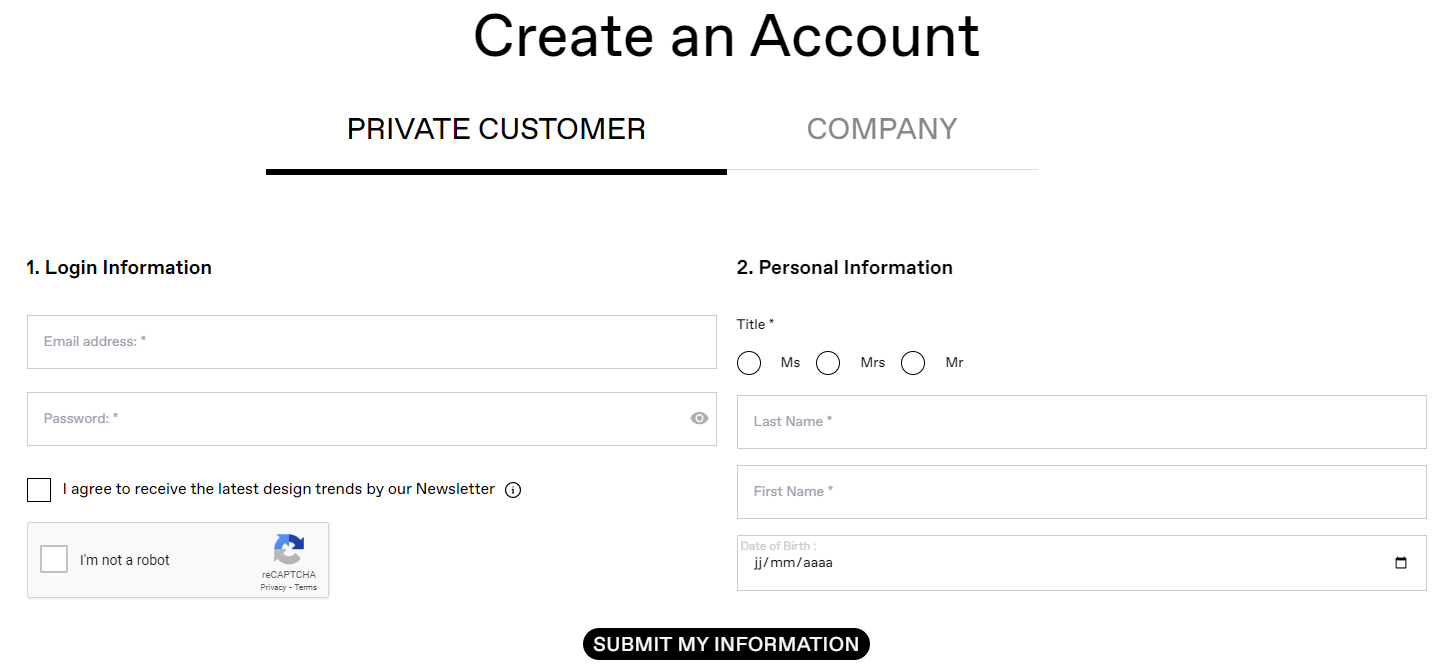
Task: Tick the I'm not a robot checkbox
Action: click(54, 559)
